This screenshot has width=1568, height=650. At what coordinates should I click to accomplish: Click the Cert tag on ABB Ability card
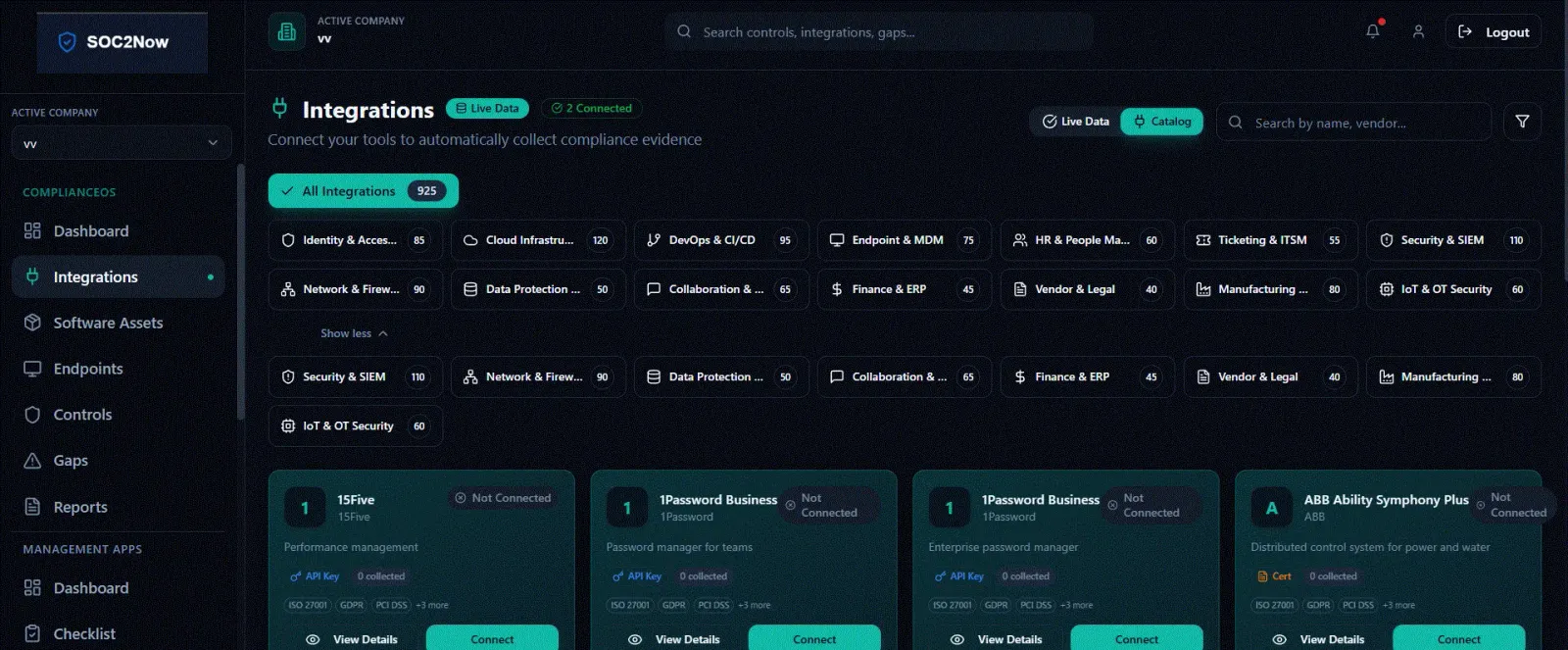click(x=1274, y=576)
